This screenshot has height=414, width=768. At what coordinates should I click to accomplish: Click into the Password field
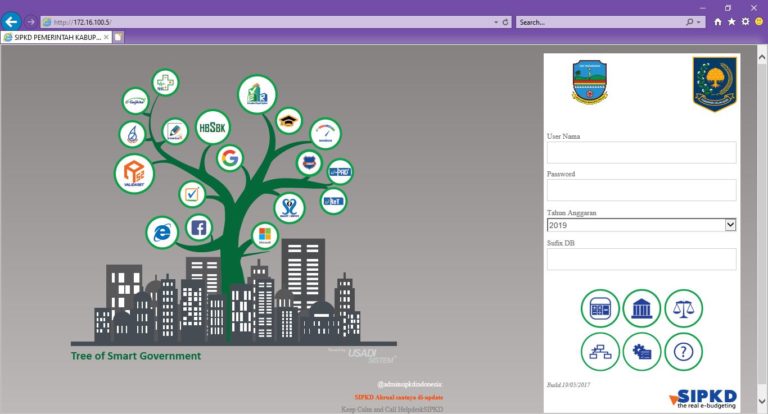point(641,190)
